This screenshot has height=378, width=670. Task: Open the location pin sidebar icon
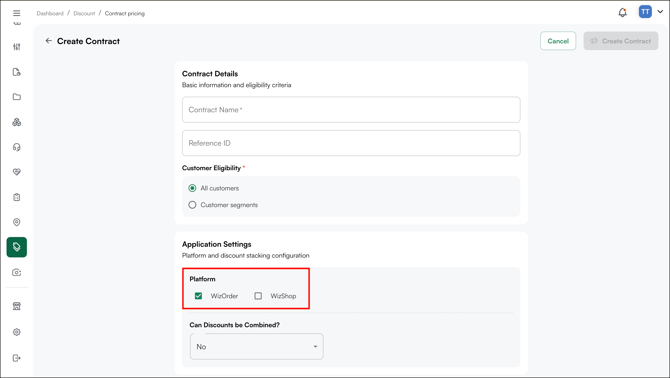point(17,222)
